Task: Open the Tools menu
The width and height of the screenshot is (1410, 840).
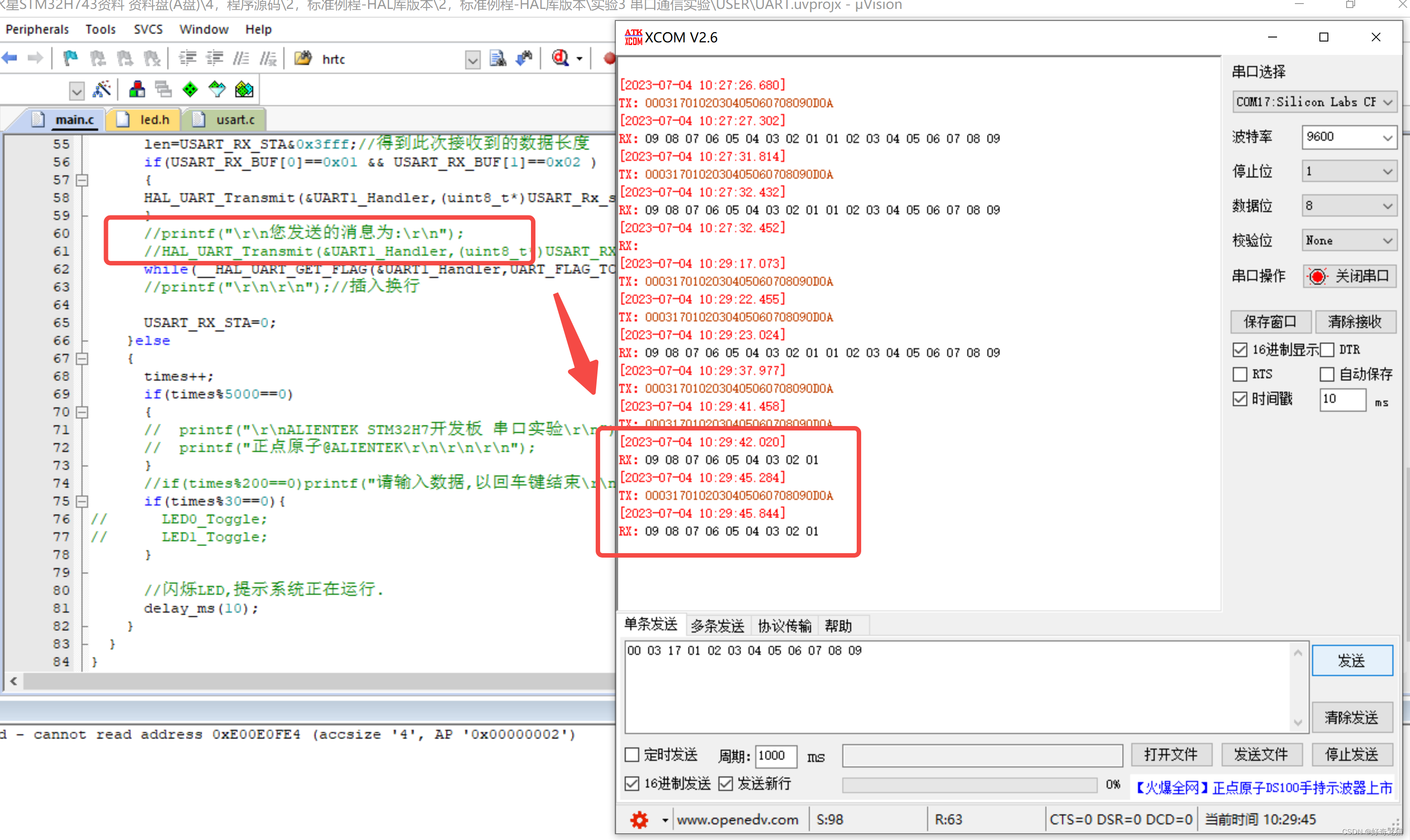Action: pyautogui.click(x=100, y=29)
